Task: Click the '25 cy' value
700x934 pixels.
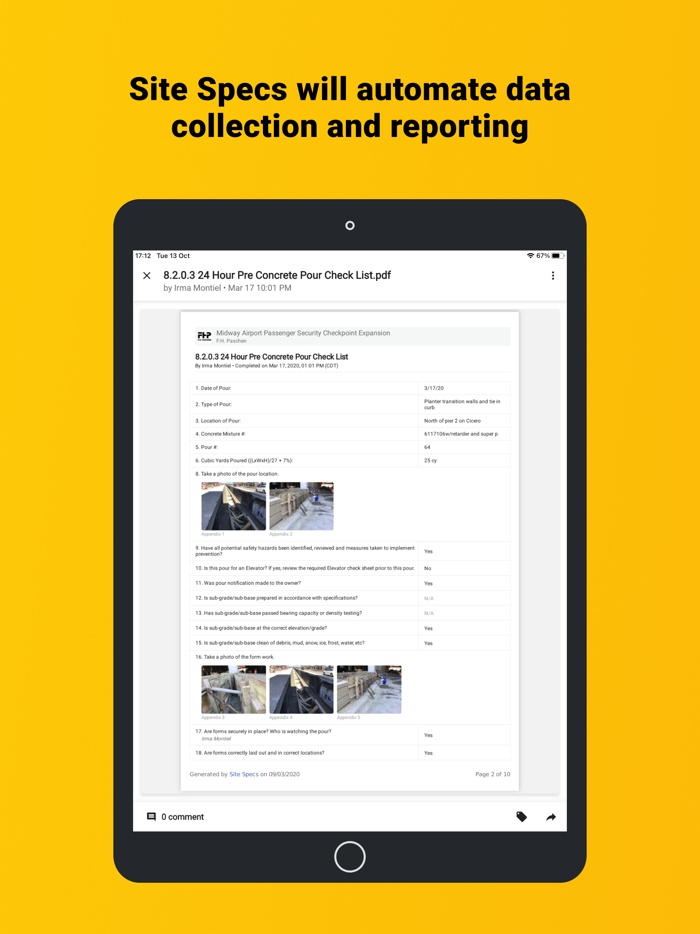Action: click(x=430, y=460)
